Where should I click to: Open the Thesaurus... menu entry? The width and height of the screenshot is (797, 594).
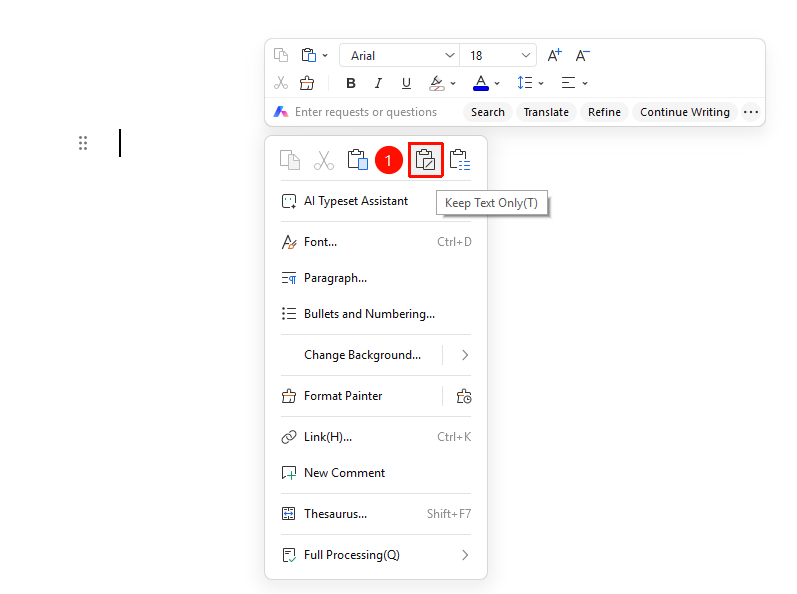[x=376, y=514]
